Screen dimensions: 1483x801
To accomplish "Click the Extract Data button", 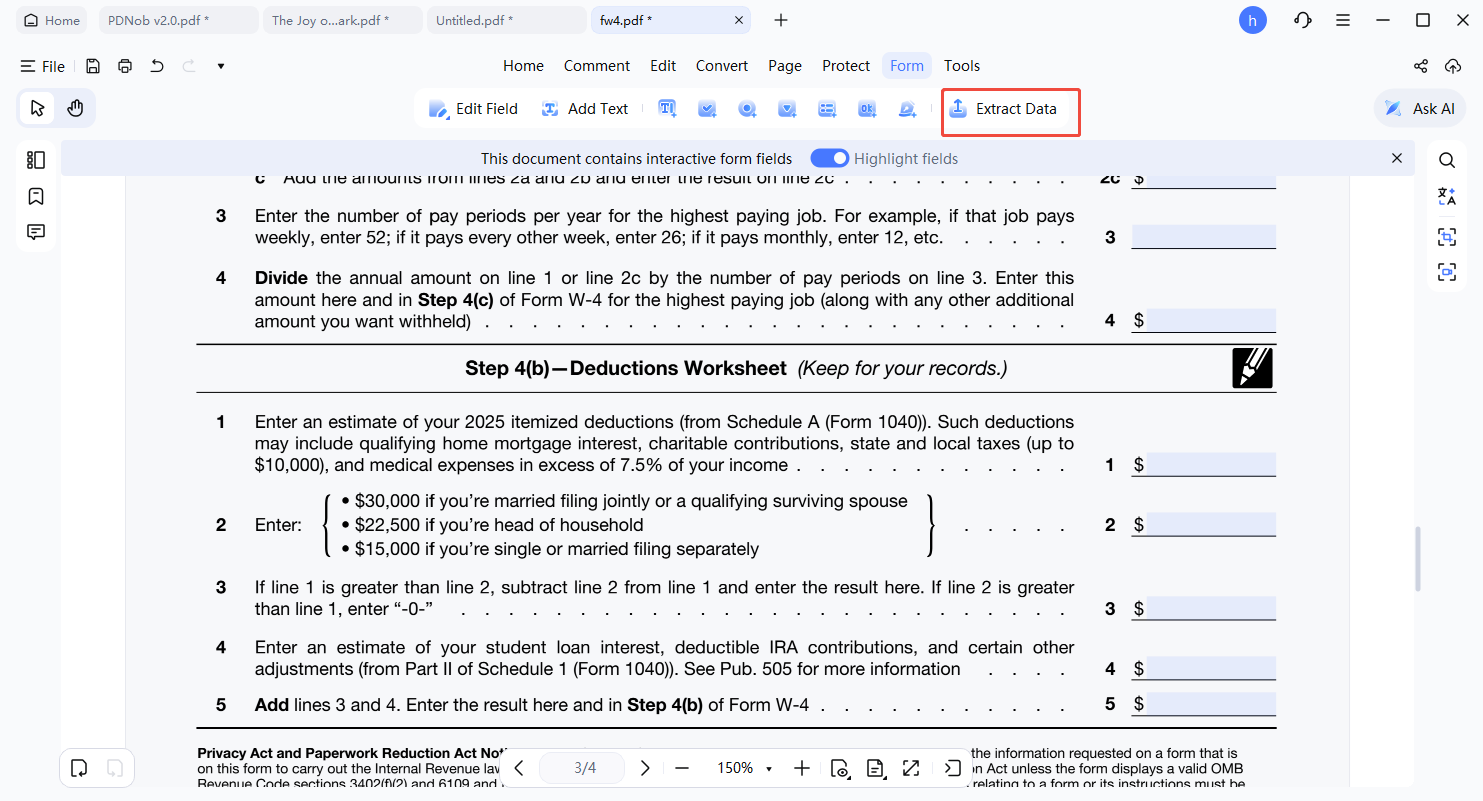I will 1010,108.
